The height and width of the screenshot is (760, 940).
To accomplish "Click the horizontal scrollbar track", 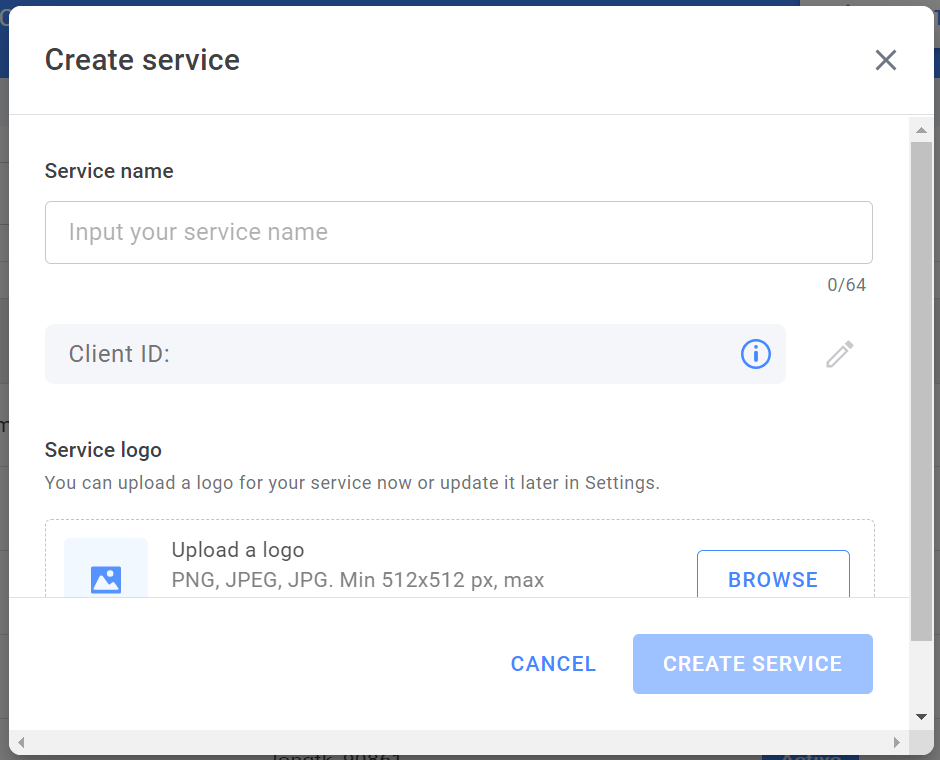I will pos(458,743).
